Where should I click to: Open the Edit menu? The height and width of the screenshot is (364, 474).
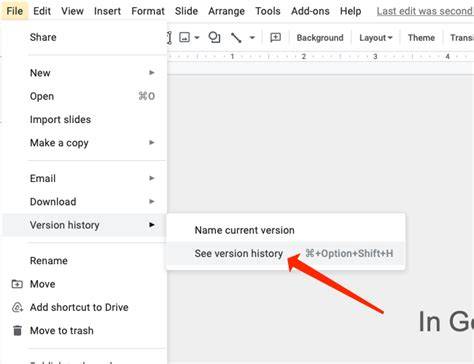(42, 11)
